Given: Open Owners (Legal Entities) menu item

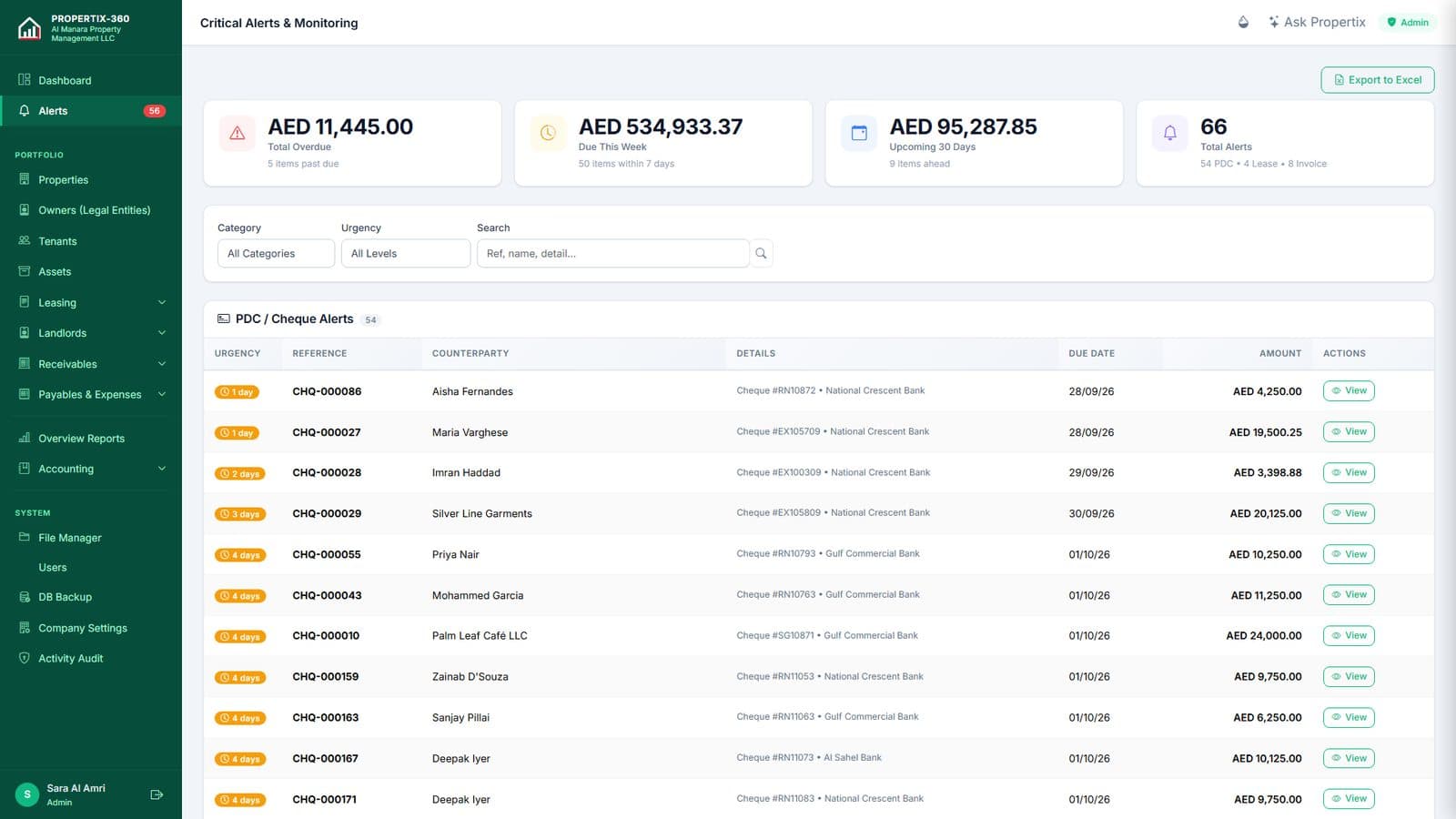Looking at the screenshot, I should [91, 210].
